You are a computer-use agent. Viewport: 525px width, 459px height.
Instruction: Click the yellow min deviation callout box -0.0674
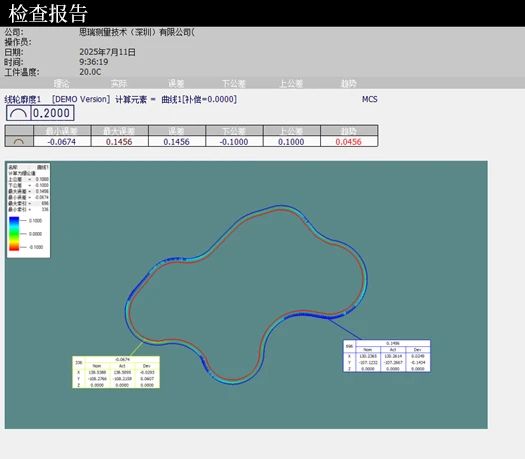tap(116, 372)
